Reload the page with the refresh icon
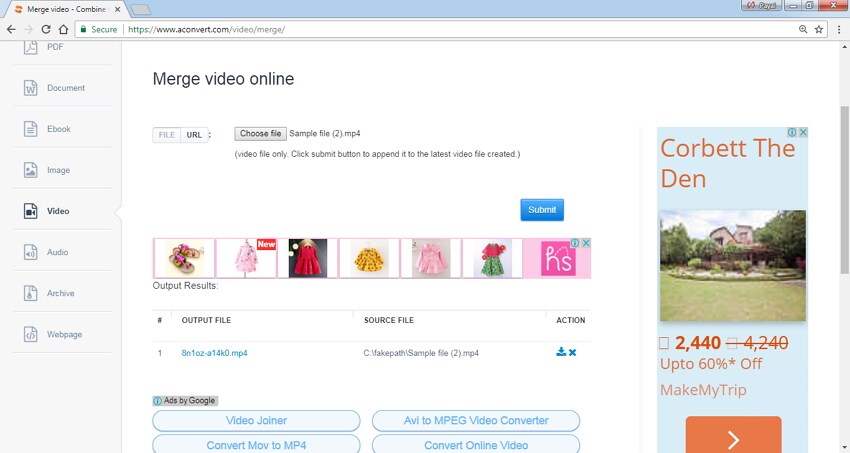This screenshot has height=453, width=850. click(x=47, y=30)
